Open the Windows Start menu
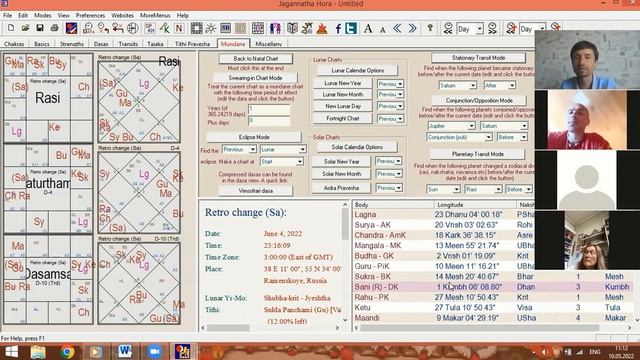 point(11,352)
